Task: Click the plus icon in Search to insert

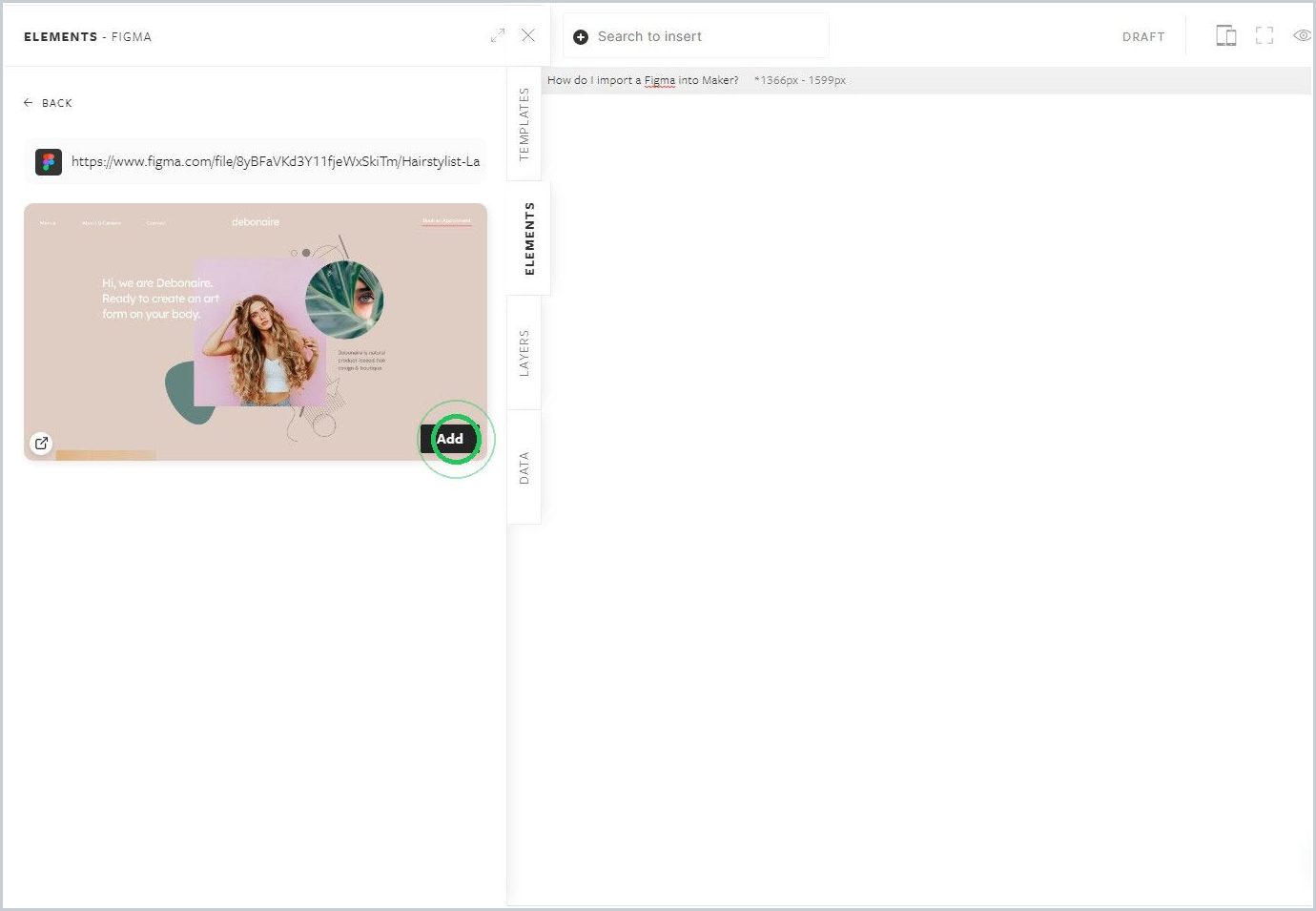Action: click(x=581, y=37)
